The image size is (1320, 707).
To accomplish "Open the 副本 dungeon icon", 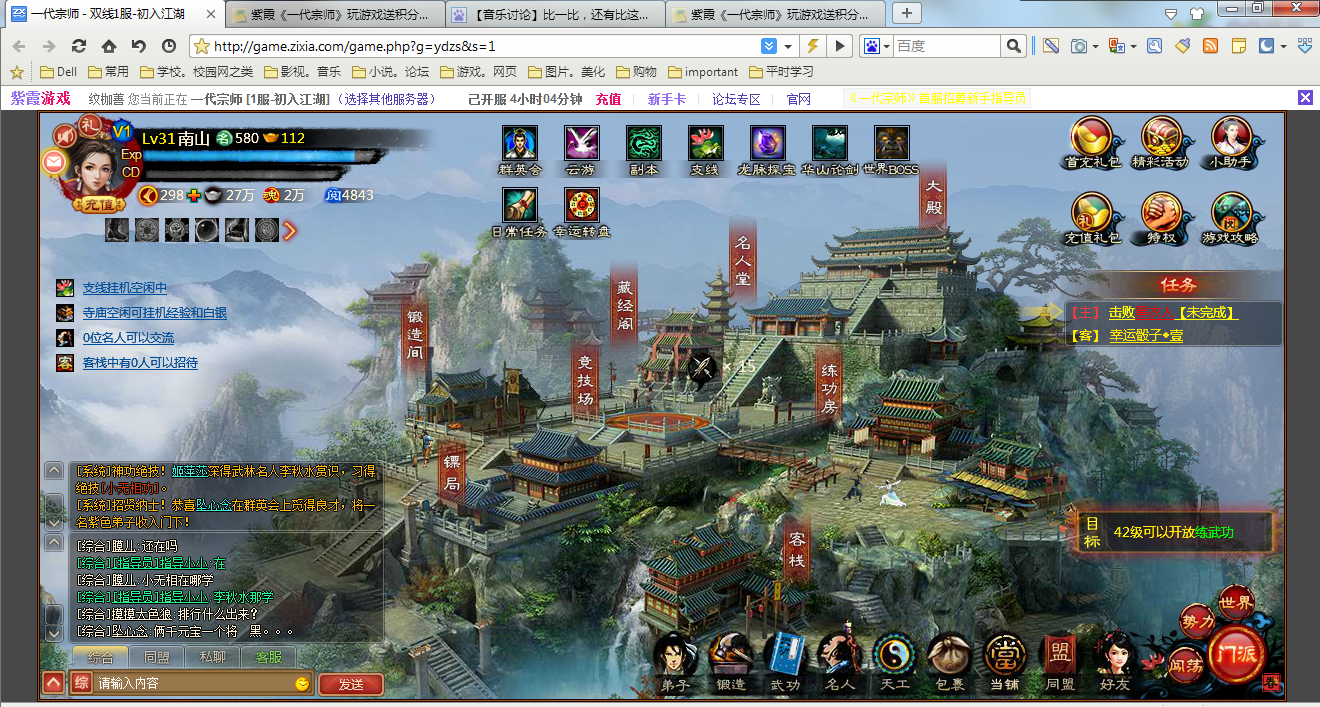I will click(643, 150).
